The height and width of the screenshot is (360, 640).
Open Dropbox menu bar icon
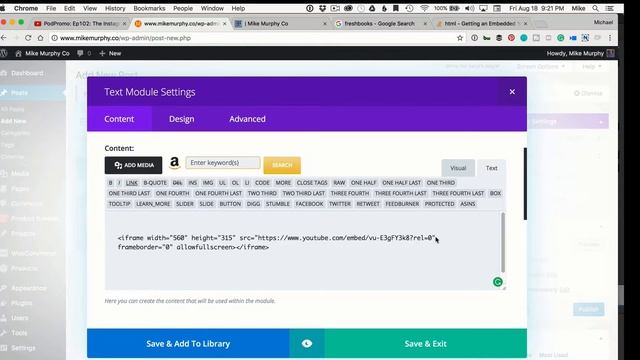(x=322, y=8)
